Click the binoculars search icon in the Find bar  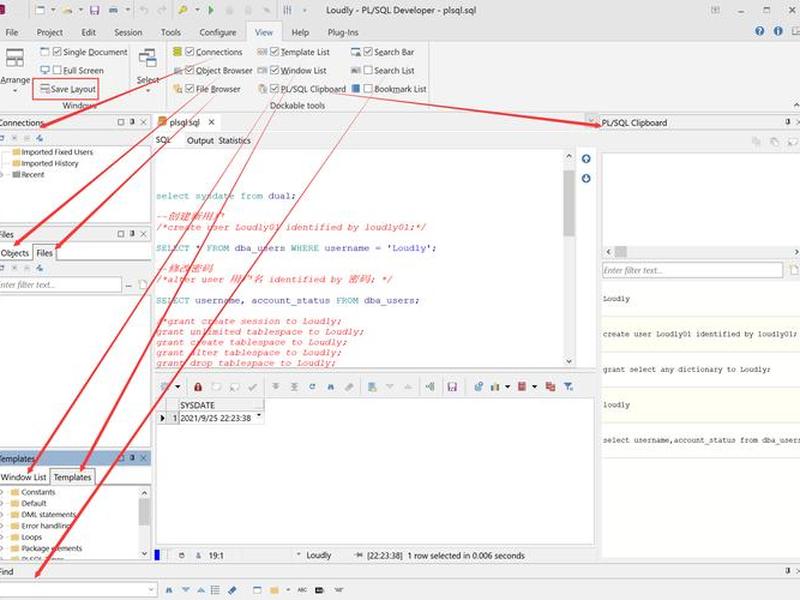click(x=169, y=590)
